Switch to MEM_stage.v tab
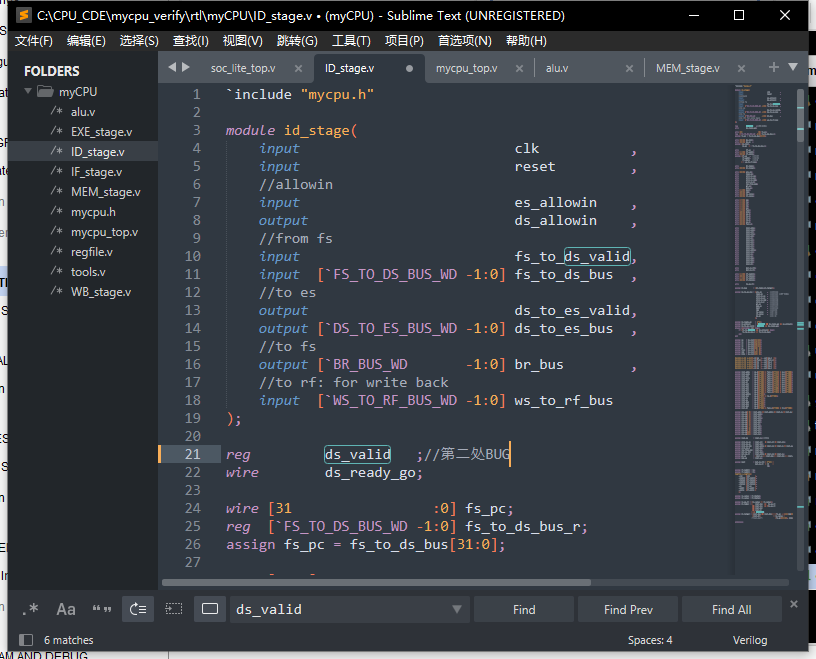This screenshot has height=659, width=816. coord(687,68)
